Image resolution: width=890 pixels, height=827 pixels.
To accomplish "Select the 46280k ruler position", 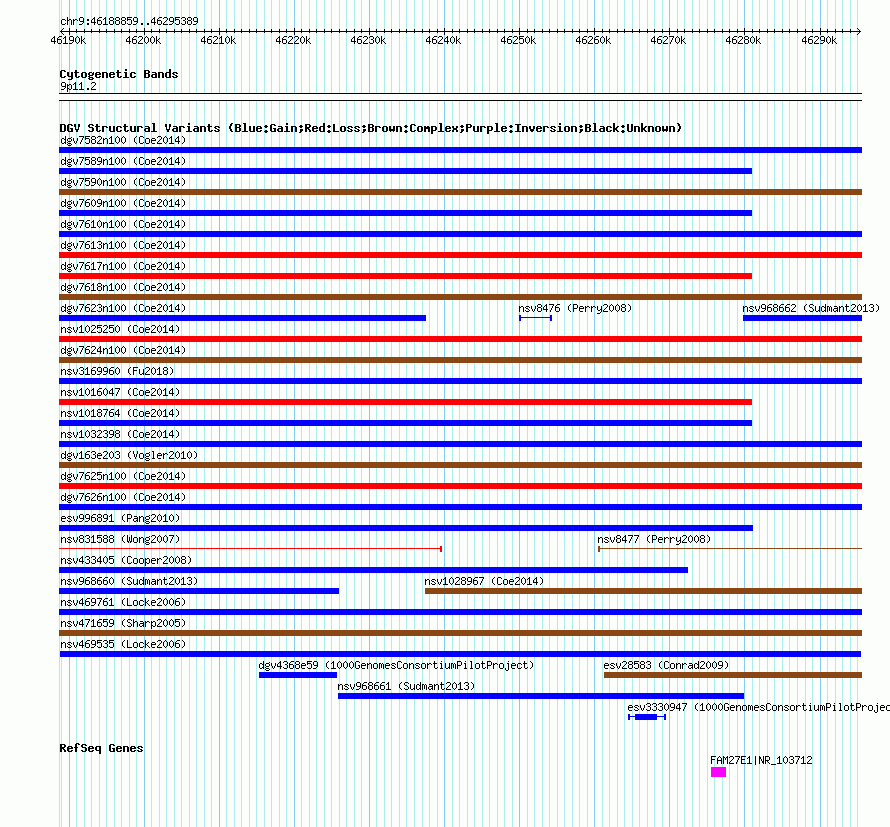I will (743, 40).
